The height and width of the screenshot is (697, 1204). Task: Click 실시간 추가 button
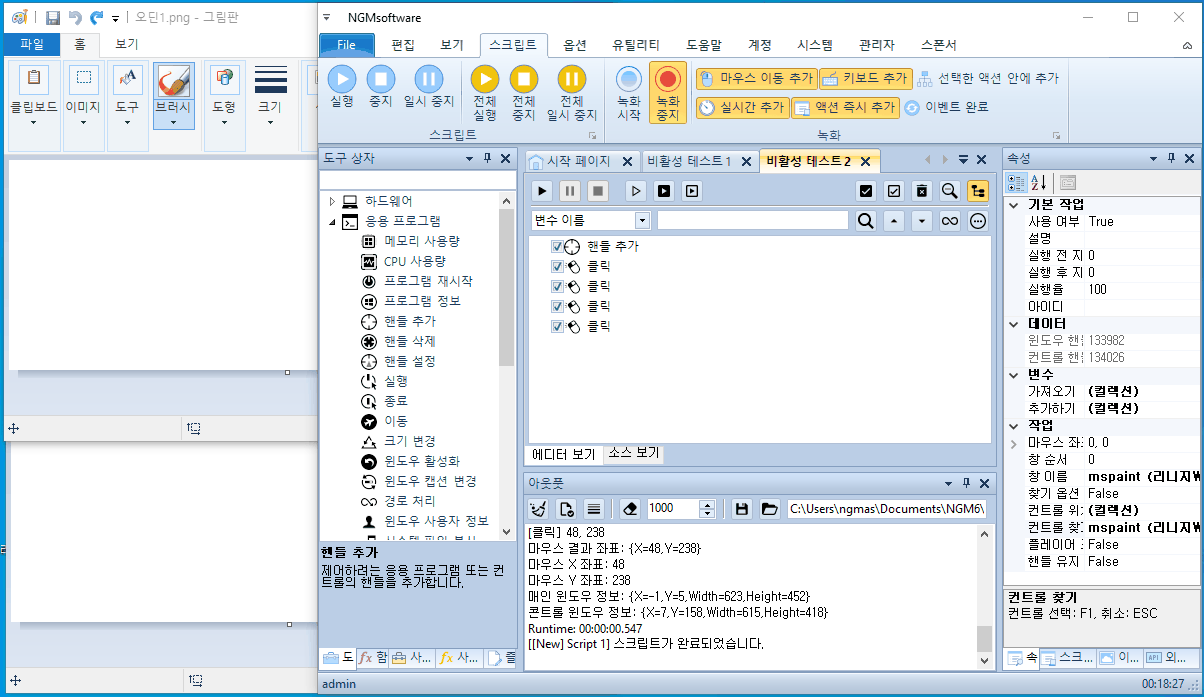(741, 107)
